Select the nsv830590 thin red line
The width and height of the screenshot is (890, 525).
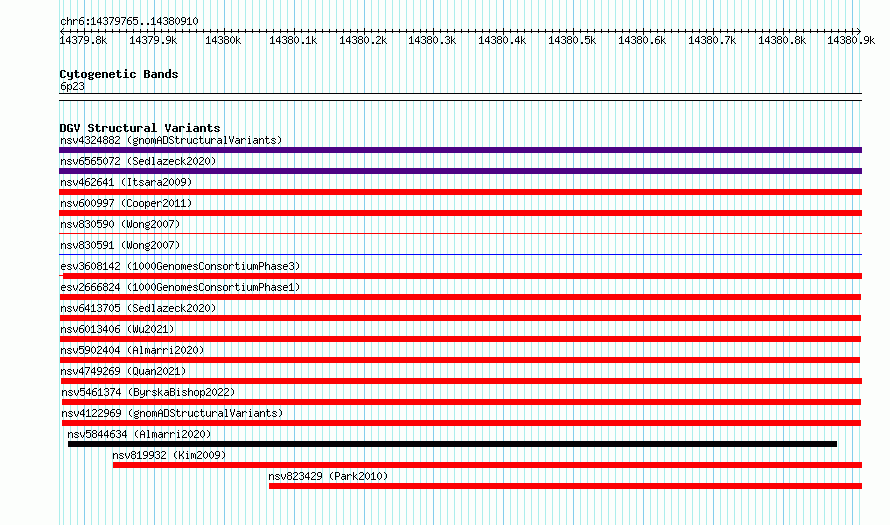pos(460,233)
